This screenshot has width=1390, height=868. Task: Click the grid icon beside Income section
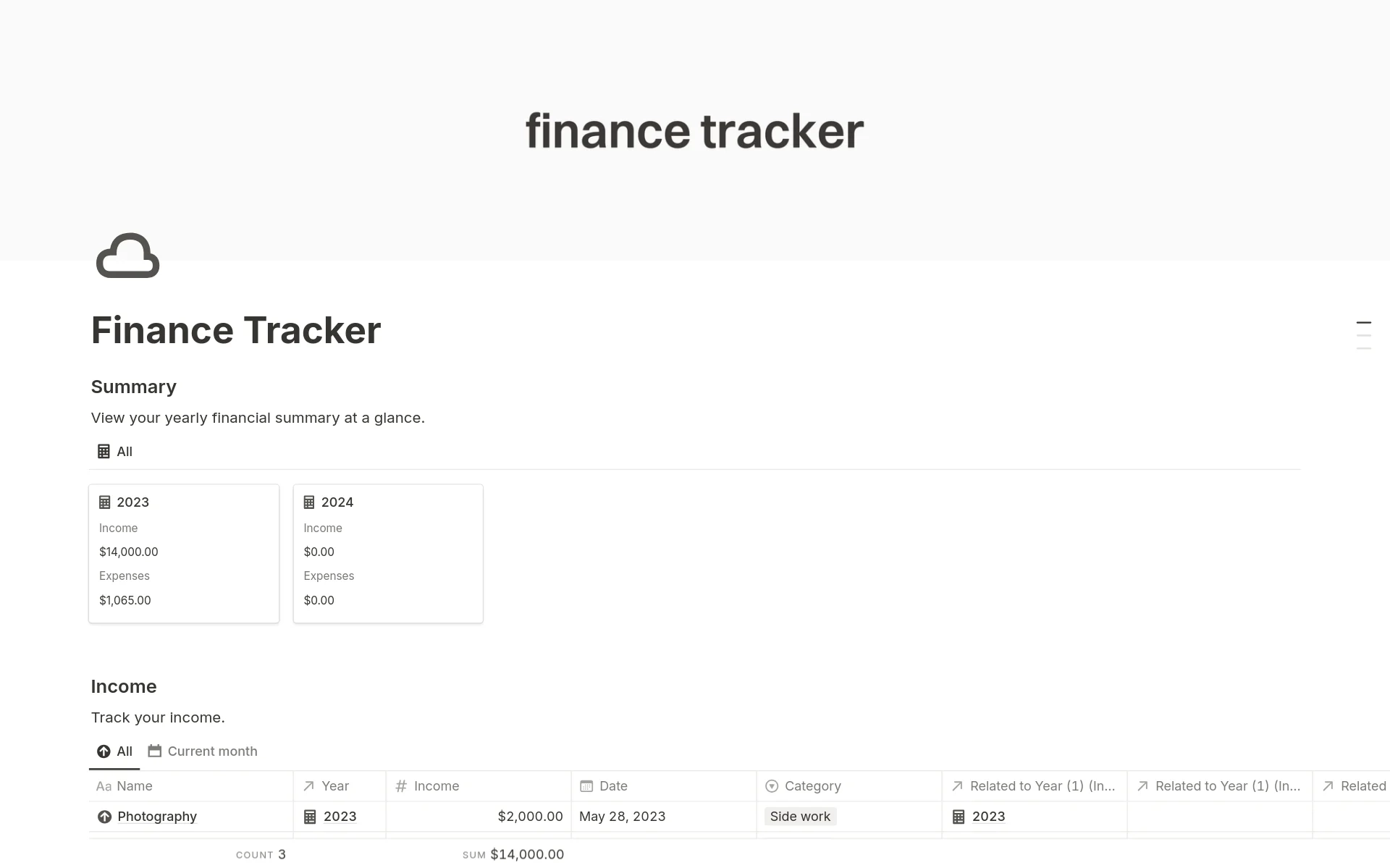point(398,785)
